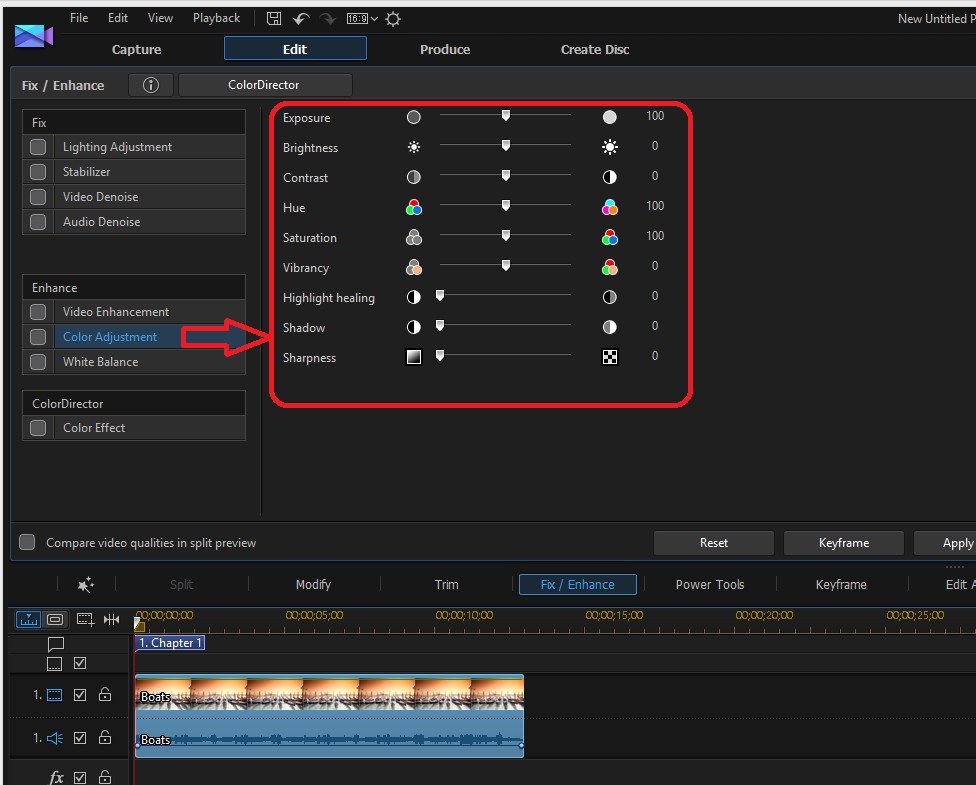Image resolution: width=976 pixels, height=785 pixels.
Task: Click the Reset button
Action: point(713,543)
